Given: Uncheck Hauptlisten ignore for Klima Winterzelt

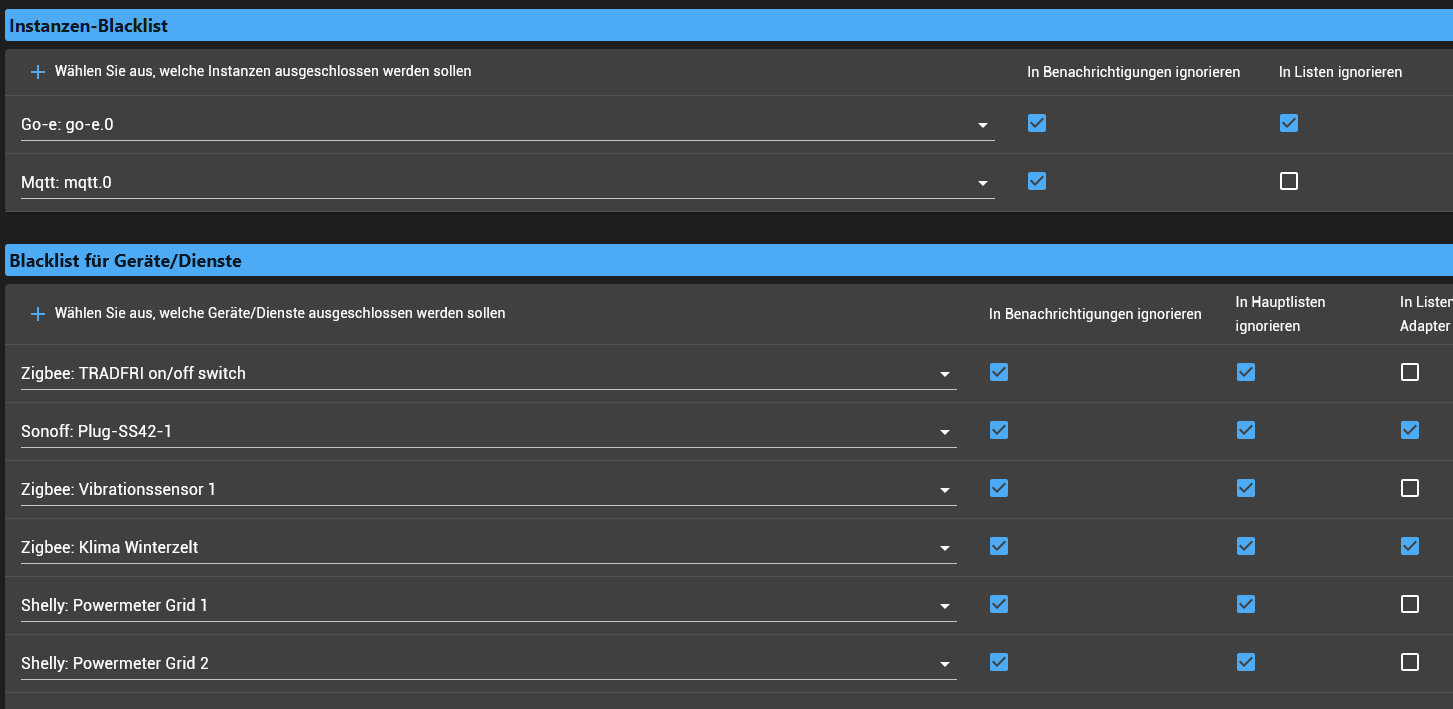Looking at the screenshot, I should (1246, 546).
